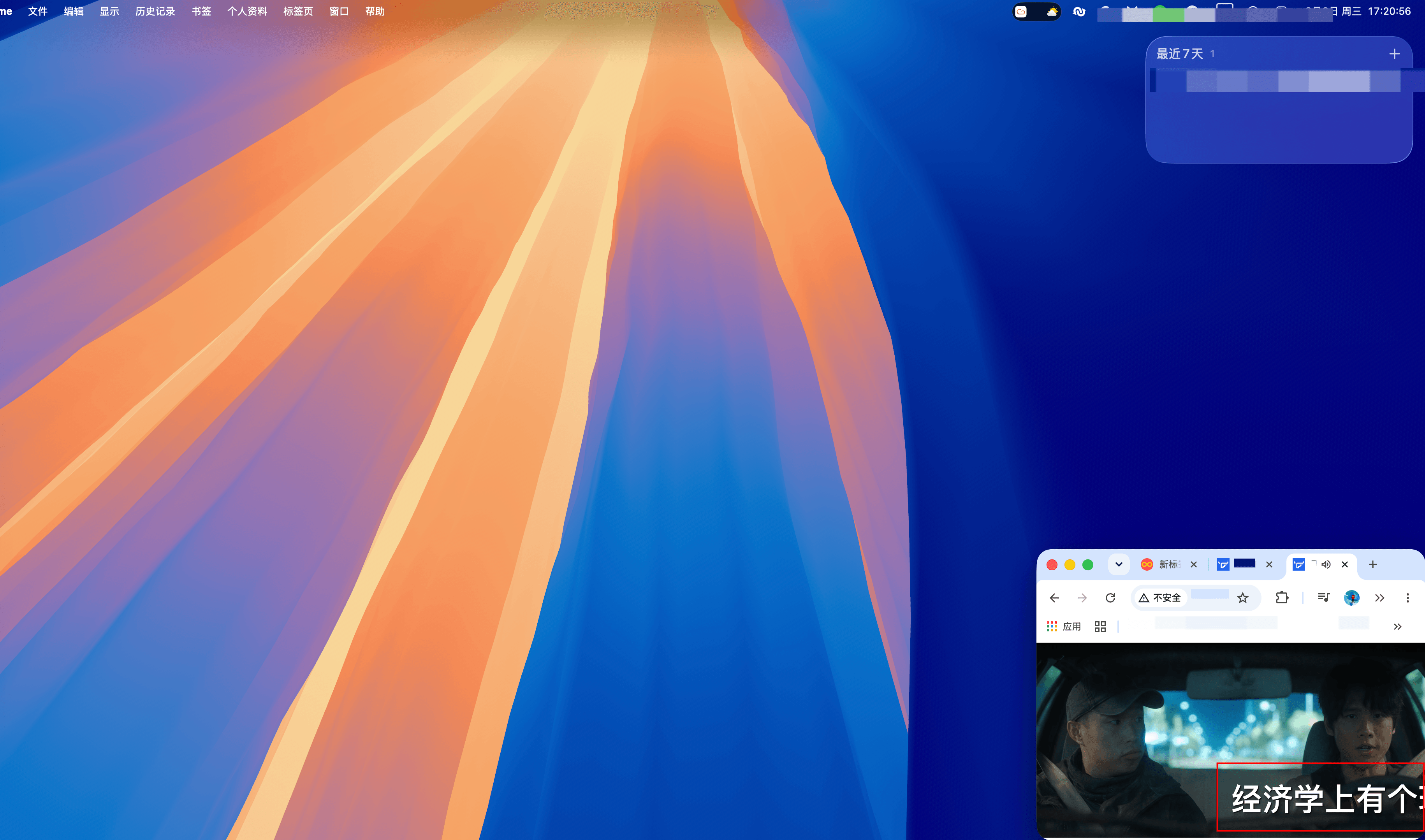
Task: Open the 帮助 menu
Action: pos(375,11)
